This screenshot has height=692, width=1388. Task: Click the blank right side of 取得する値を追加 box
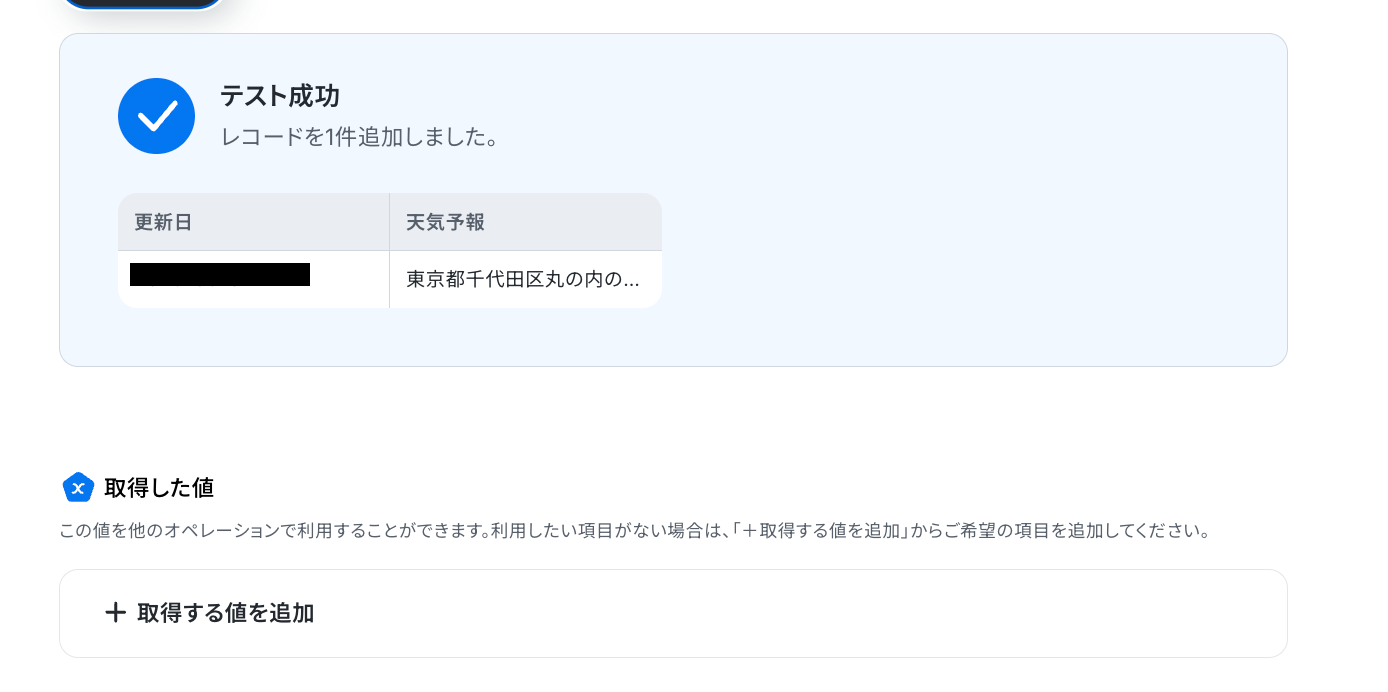tap(800, 613)
